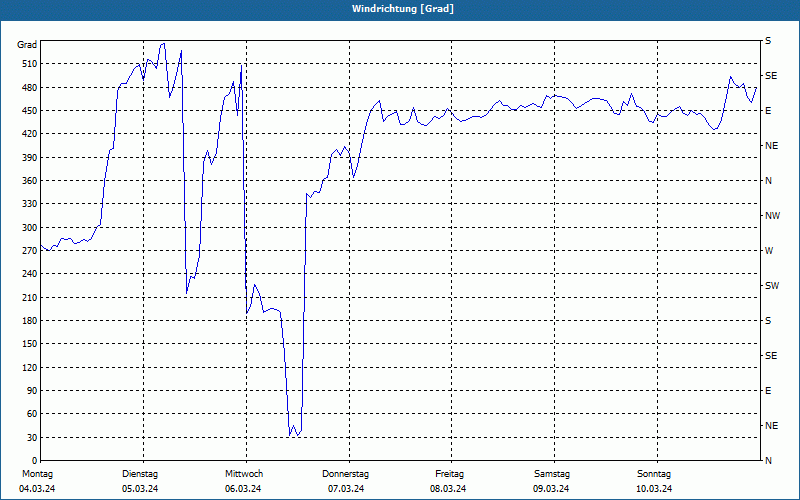Viewport: 800px width, 500px height.
Task: Click the date 06.03.24
Action: point(243,489)
